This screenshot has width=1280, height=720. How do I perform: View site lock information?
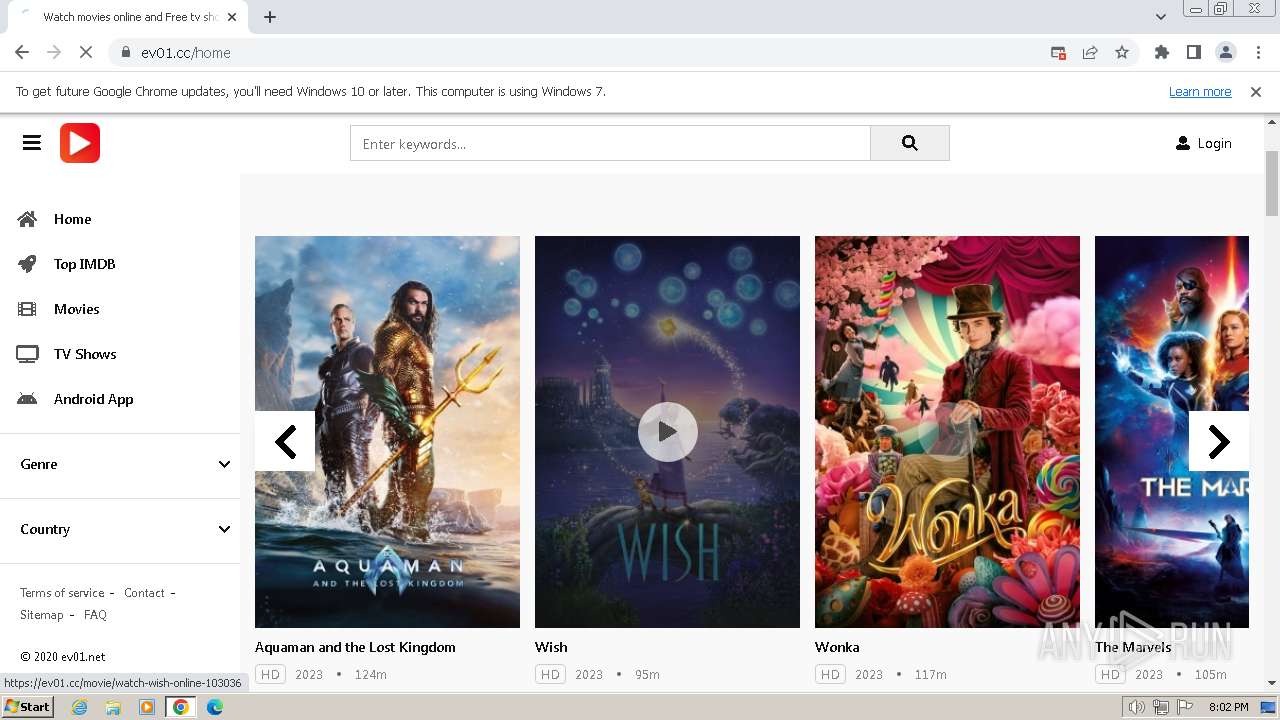(x=126, y=53)
